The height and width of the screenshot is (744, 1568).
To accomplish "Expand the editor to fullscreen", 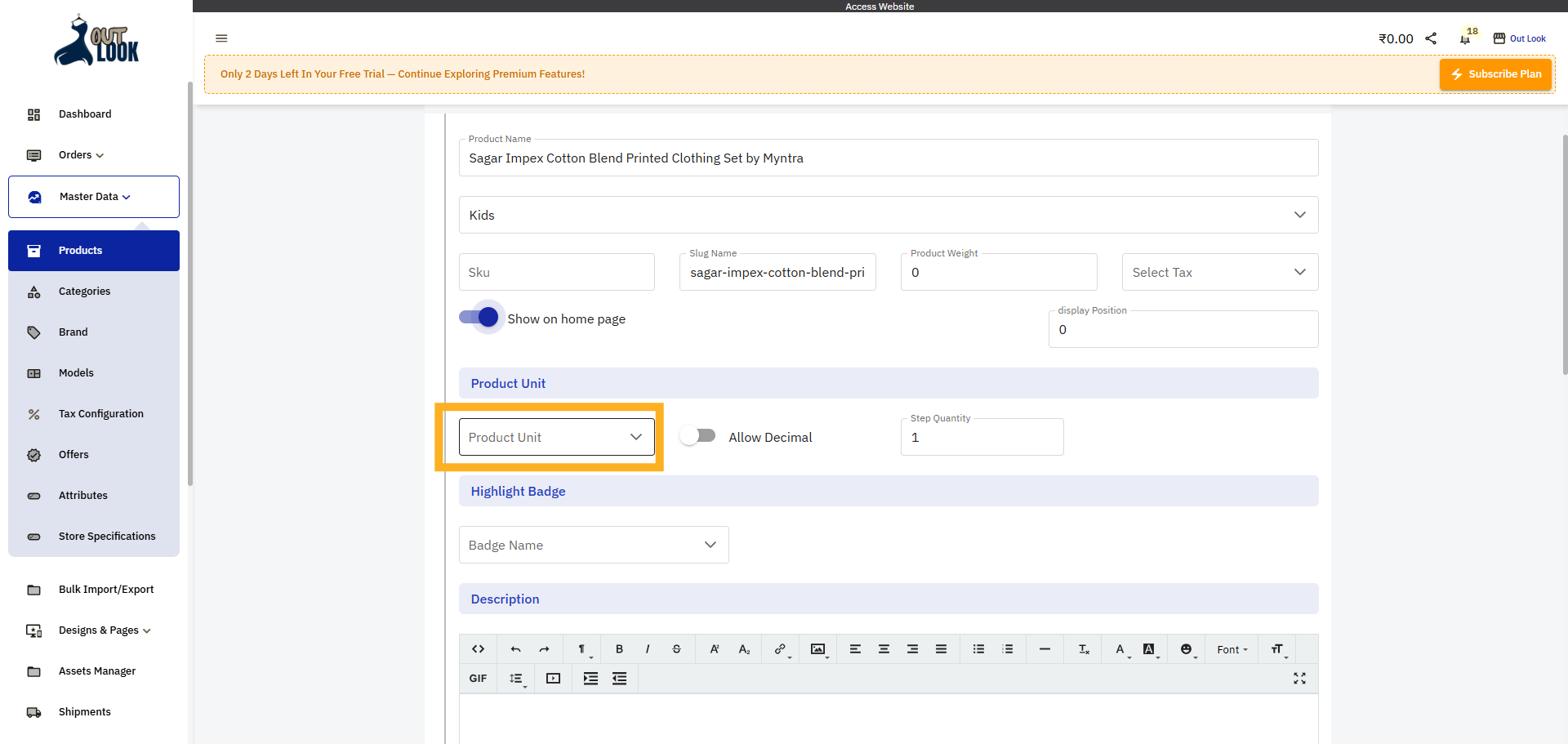I will pyautogui.click(x=1299, y=679).
